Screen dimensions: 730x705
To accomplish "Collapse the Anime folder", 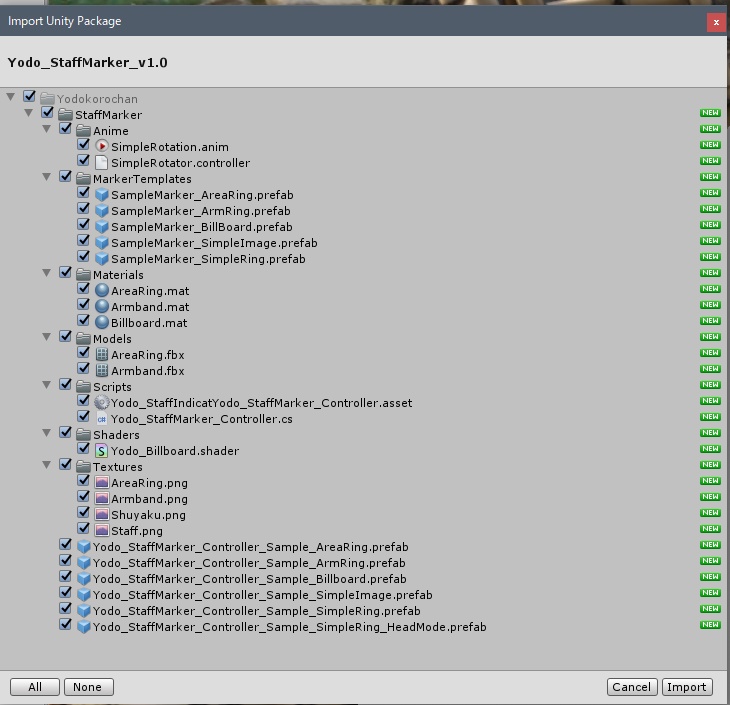I will pyautogui.click(x=47, y=129).
